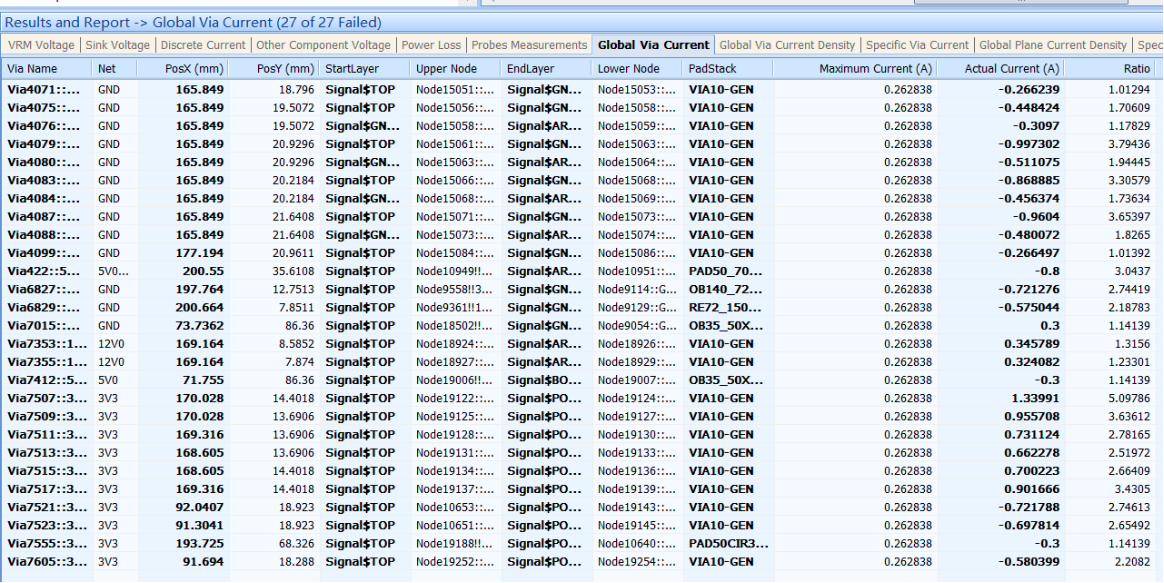The width and height of the screenshot is (1164, 583).
Task: Click the PosX (mm) column header
Action: (183, 68)
